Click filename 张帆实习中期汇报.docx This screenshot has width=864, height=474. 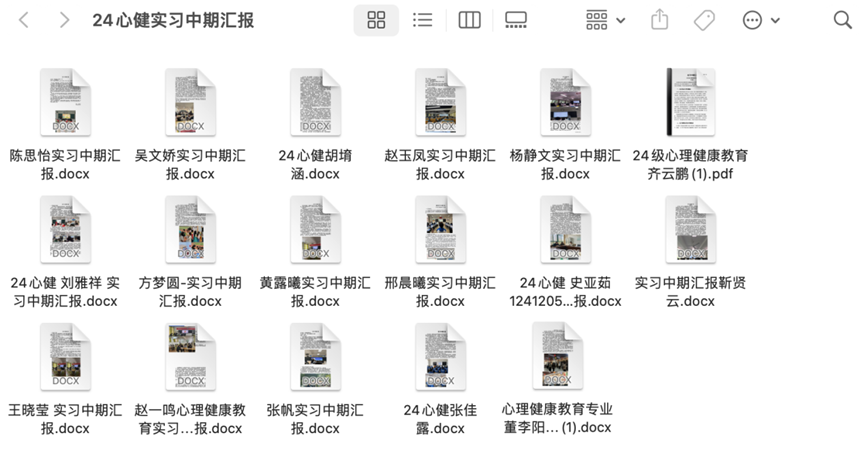coord(315,419)
